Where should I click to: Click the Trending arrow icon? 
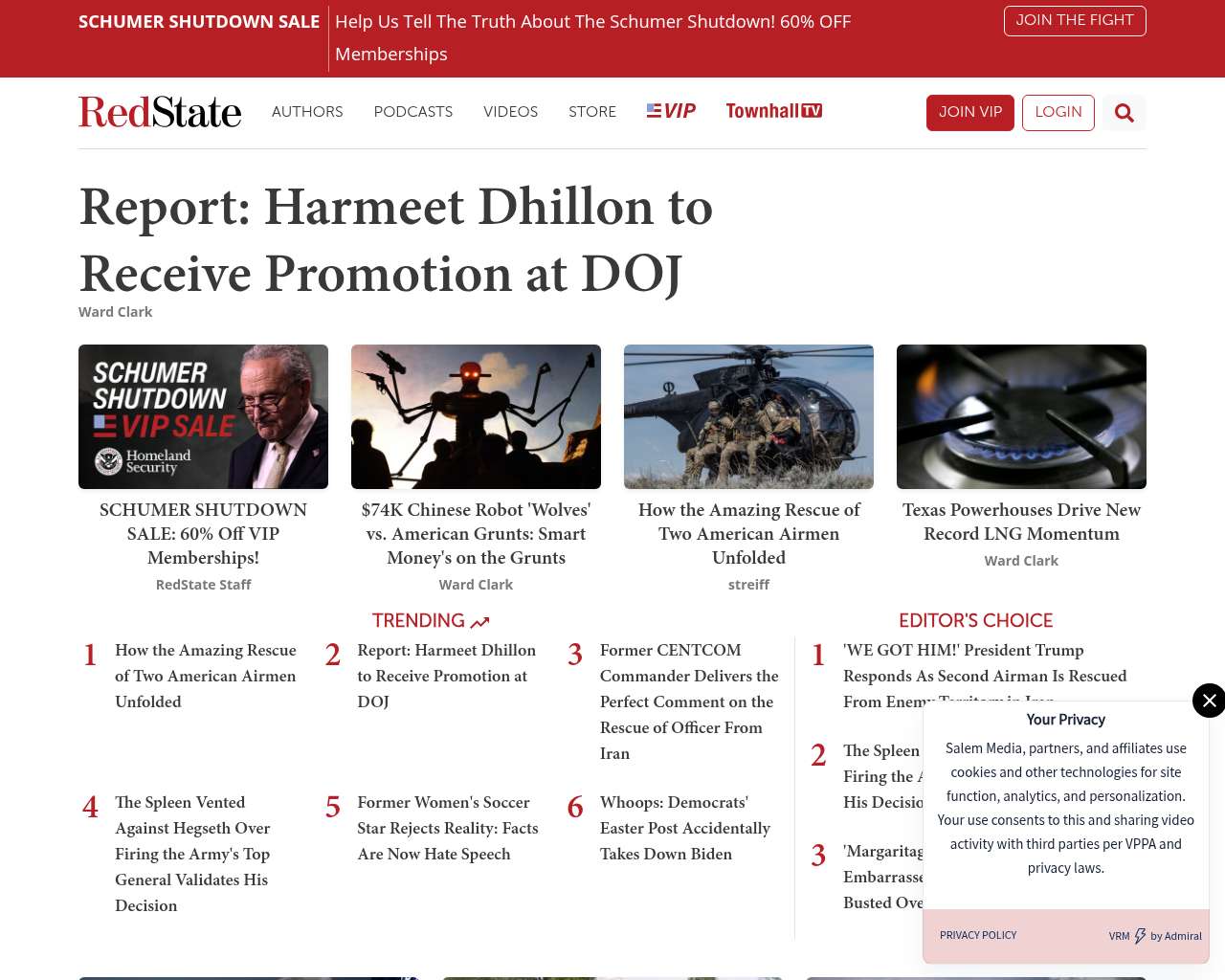point(480,622)
